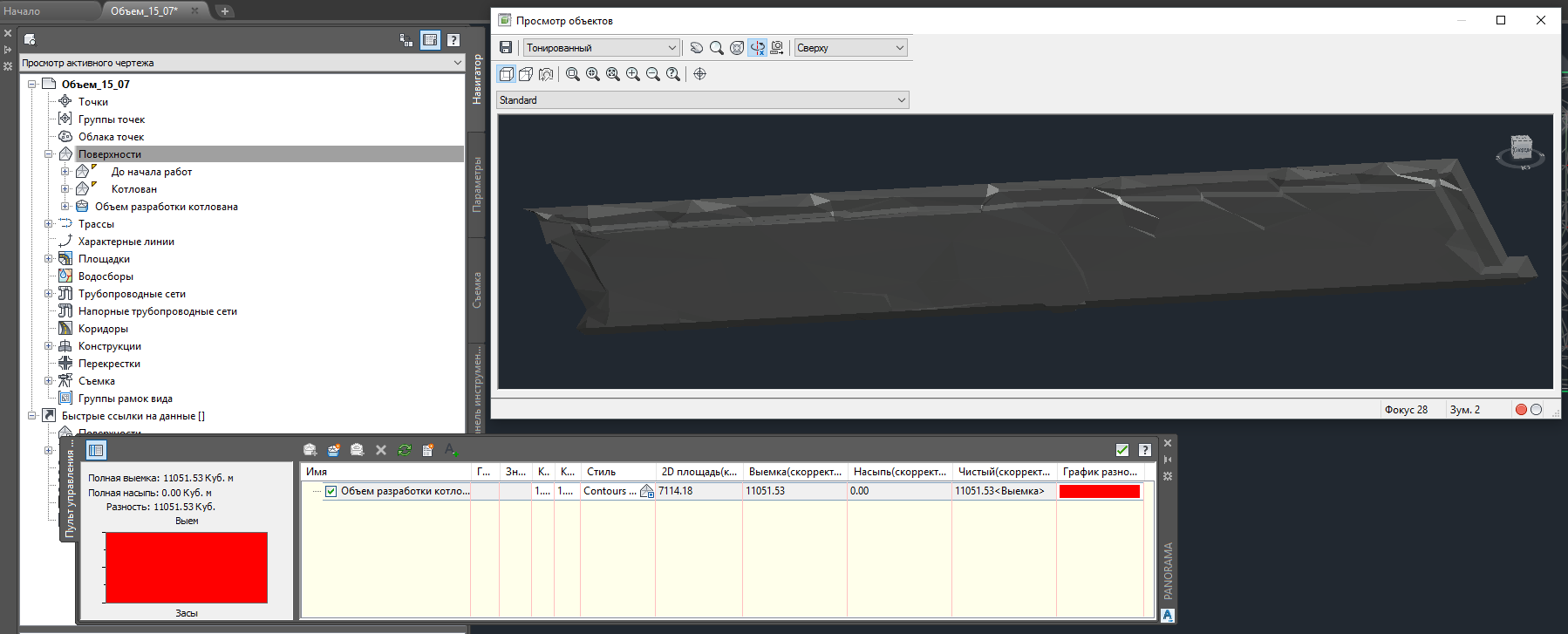Viewport: 1568px width, 634px height.
Task: Click the insert cut/fill summary text icon
Action: (451, 450)
